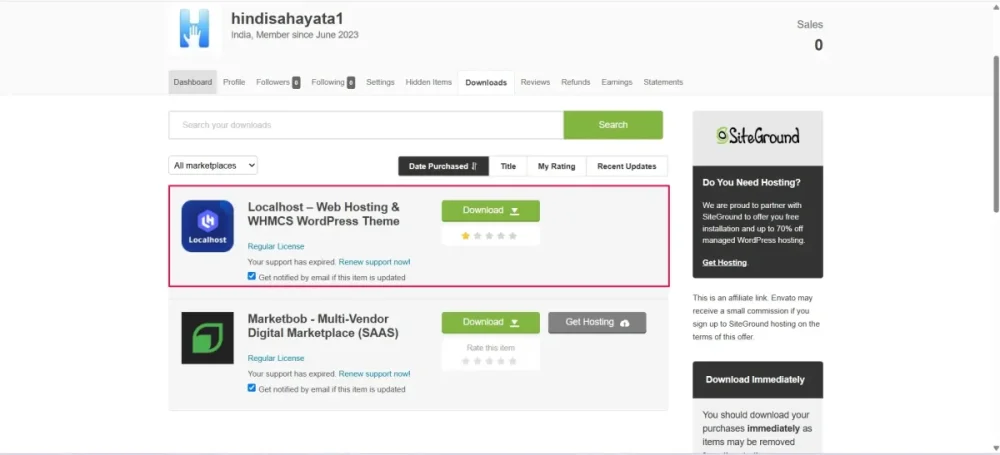1000x455 pixels.
Task: Open the Reviews tab
Action: (x=535, y=82)
